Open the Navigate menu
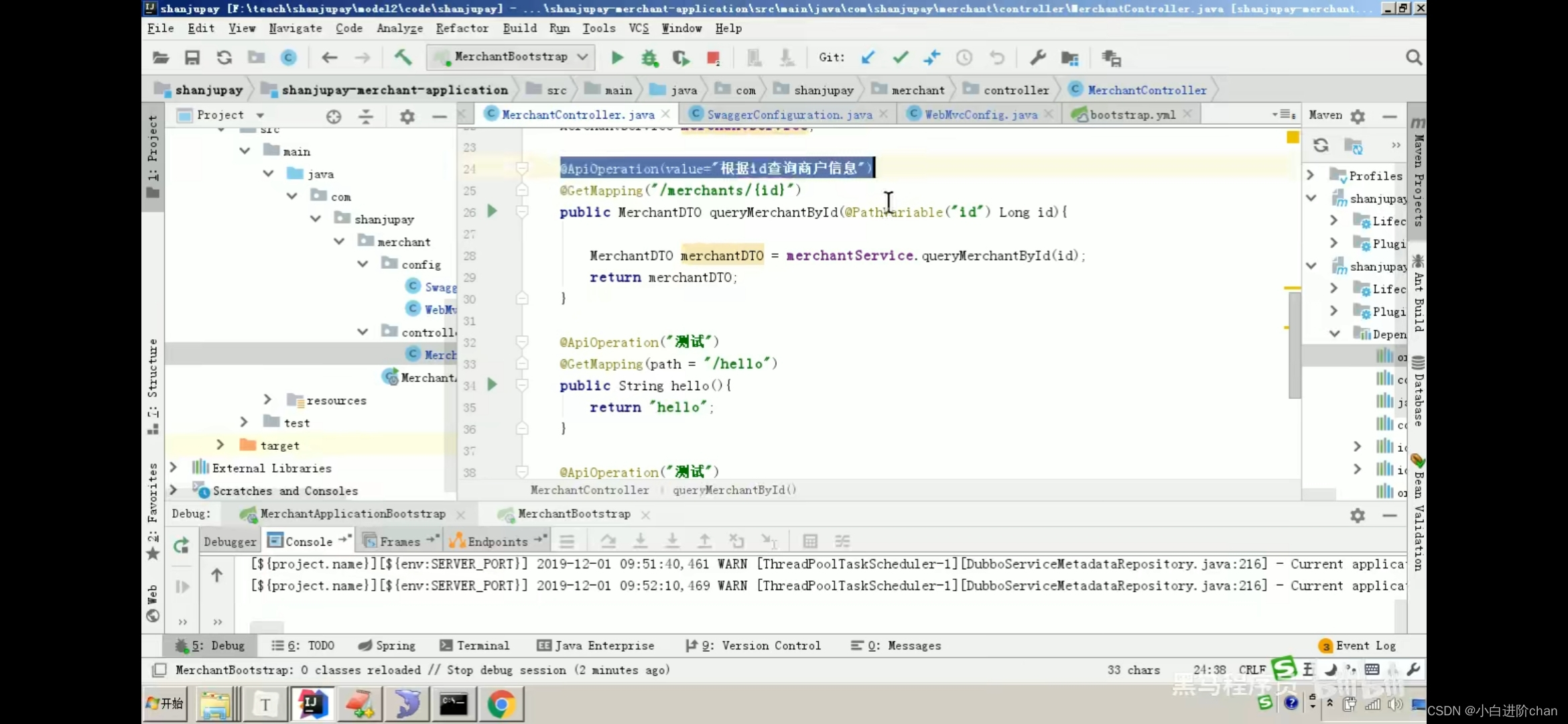Viewport: 1568px width, 724px height. click(296, 28)
